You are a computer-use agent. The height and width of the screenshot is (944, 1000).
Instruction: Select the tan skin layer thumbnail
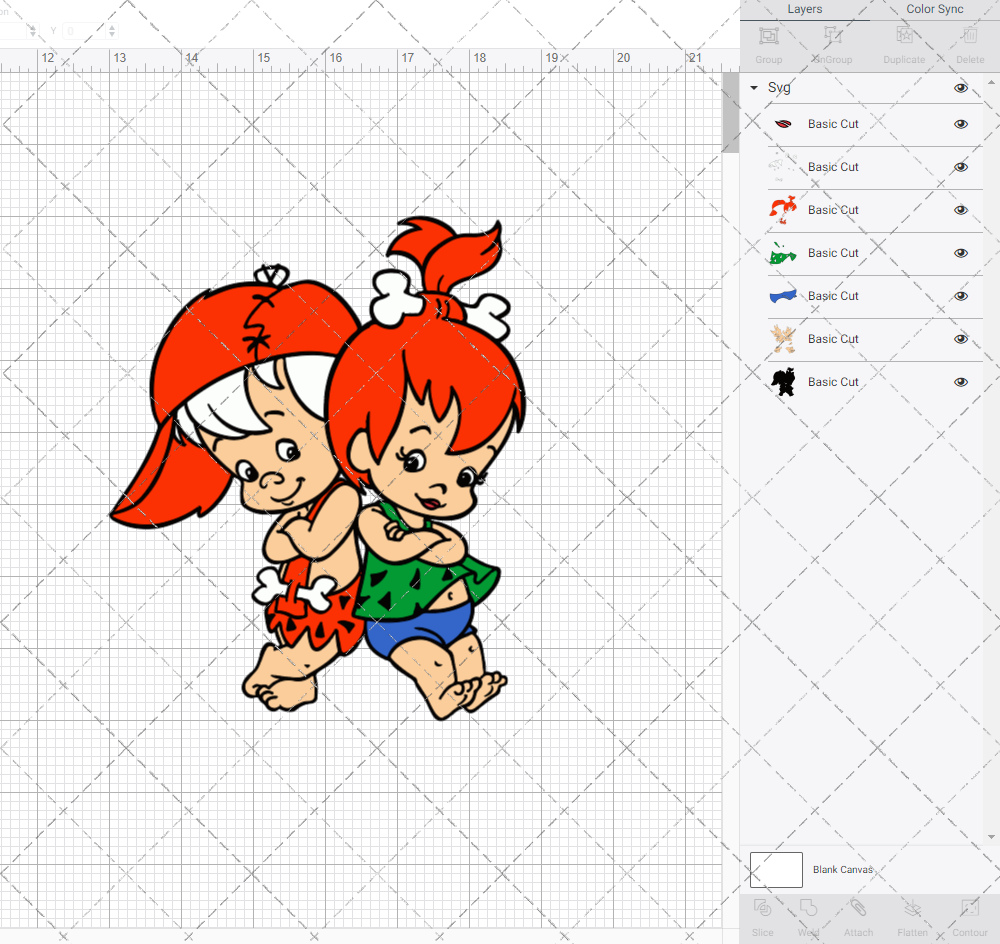(783, 339)
